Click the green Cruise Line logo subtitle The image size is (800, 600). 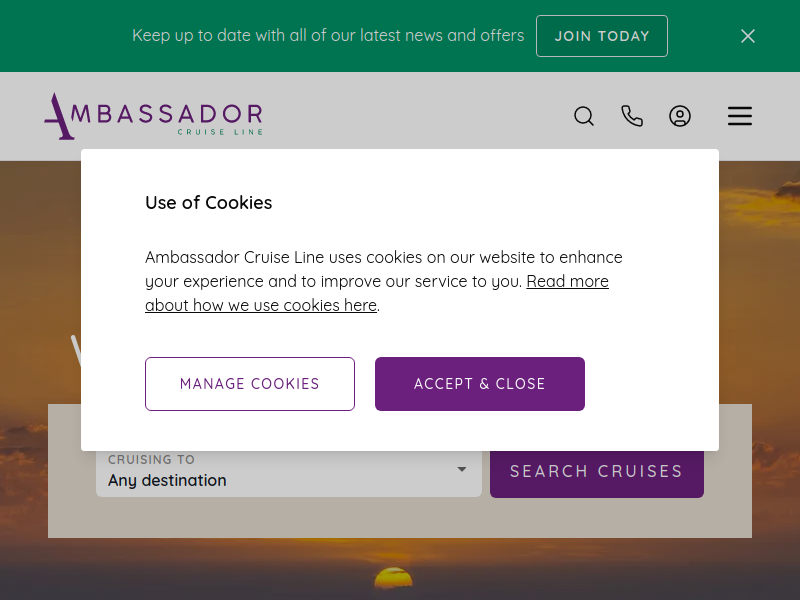220,132
